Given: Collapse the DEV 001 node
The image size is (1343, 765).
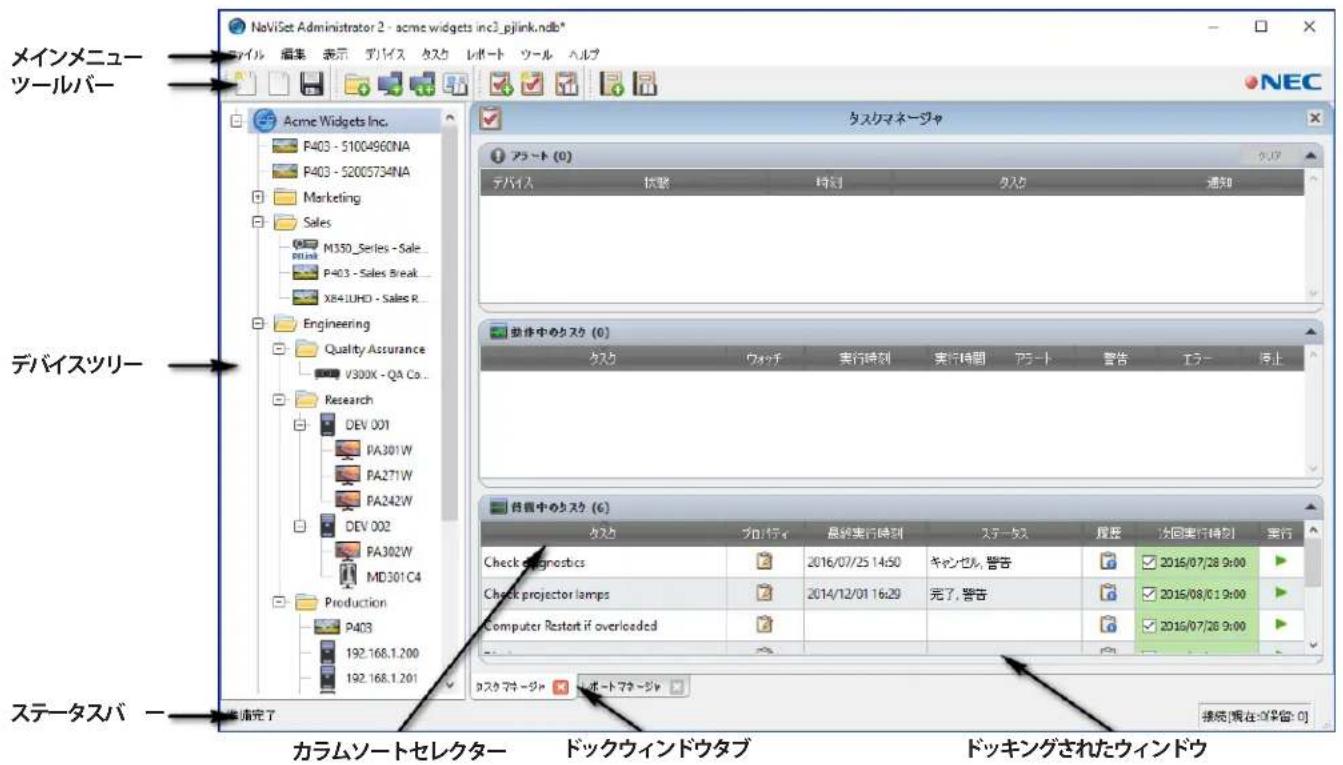Looking at the screenshot, I should 300,425.
